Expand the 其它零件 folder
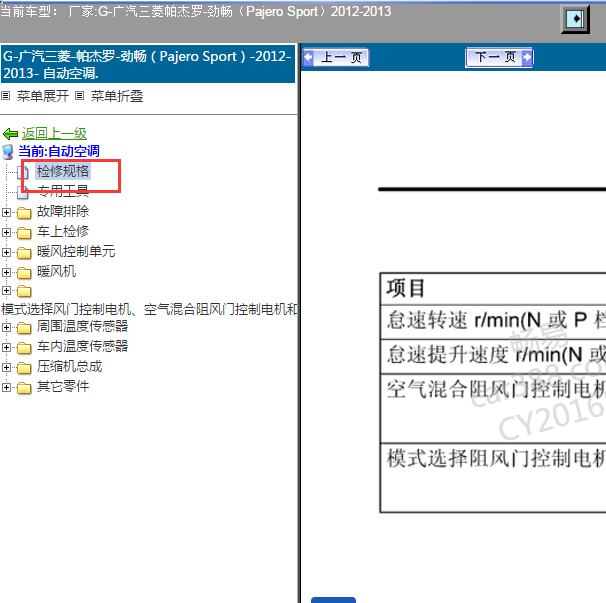This screenshot has width=606, height=603. (x=6, y=387)
